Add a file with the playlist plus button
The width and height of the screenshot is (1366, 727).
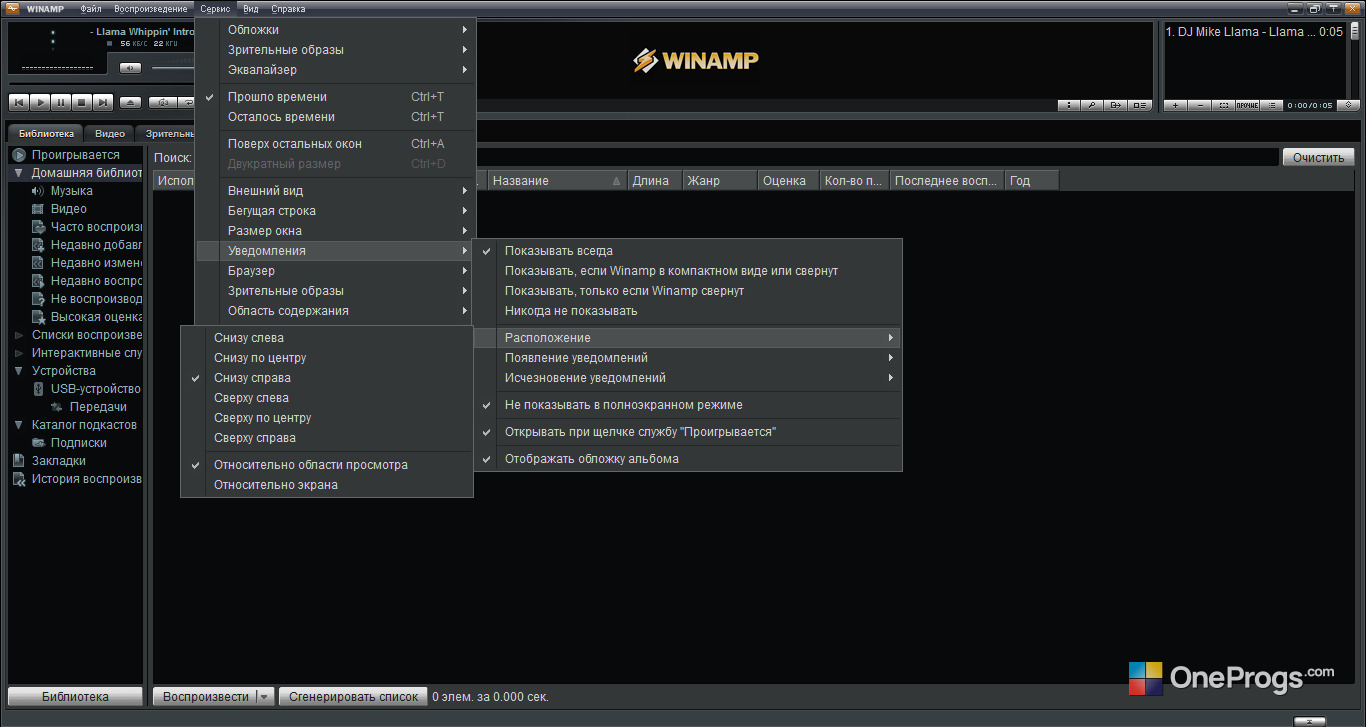pos(1176,105)
